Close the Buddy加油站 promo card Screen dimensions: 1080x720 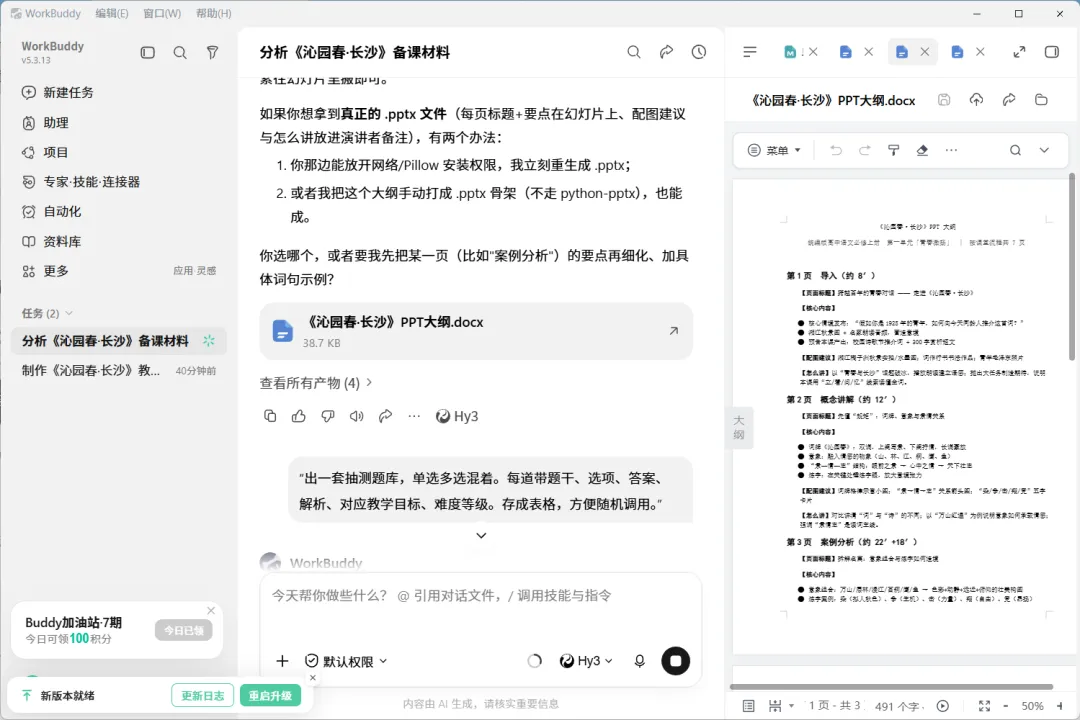tap(211, 610)
